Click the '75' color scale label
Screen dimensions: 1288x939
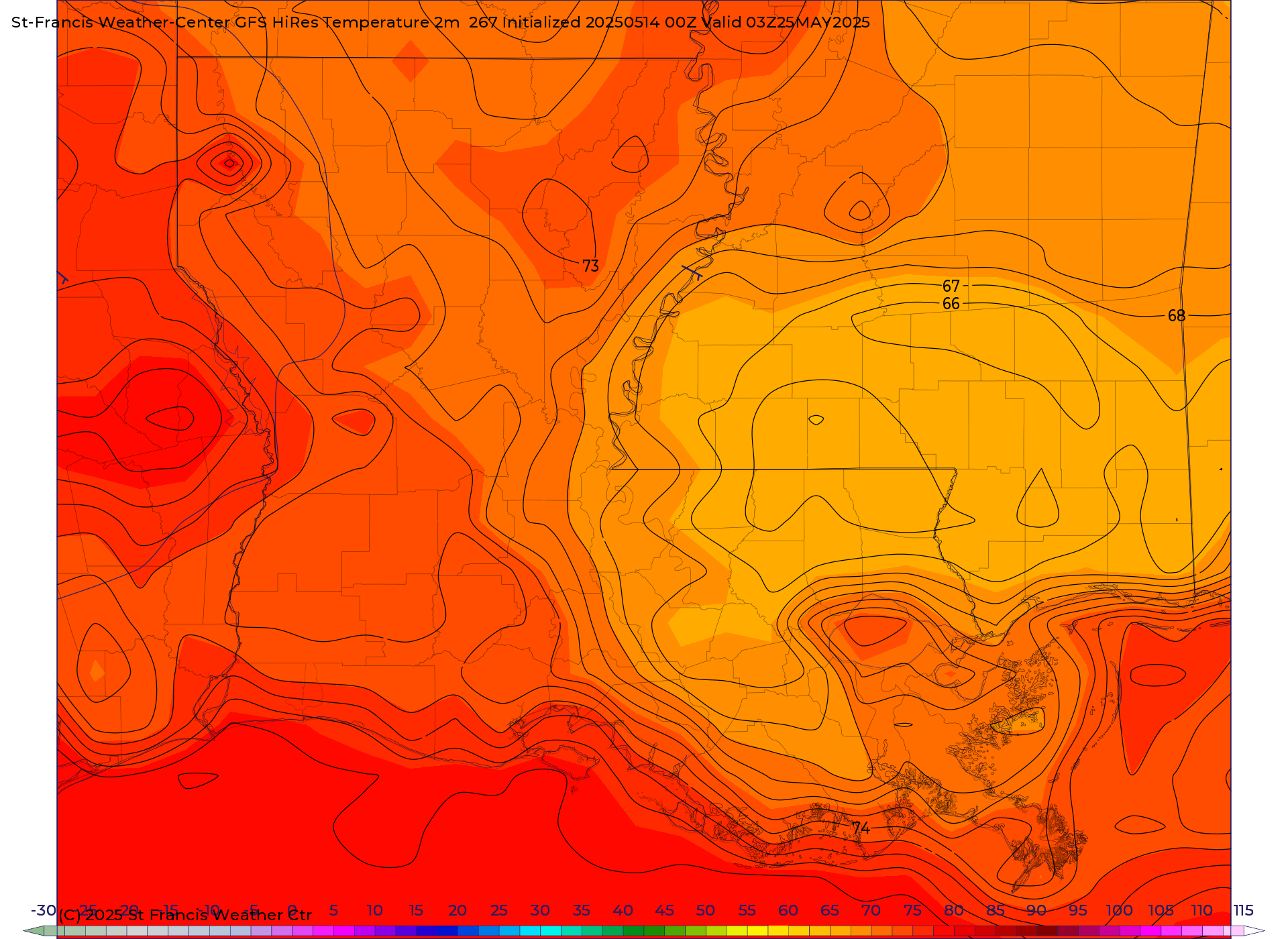[912, 910]
